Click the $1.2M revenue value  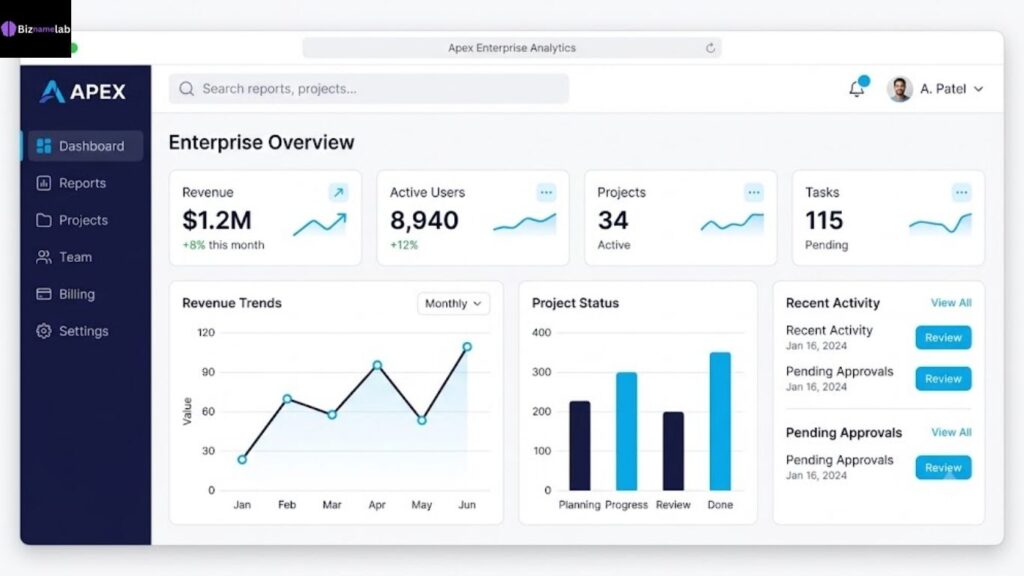[217, 220]
